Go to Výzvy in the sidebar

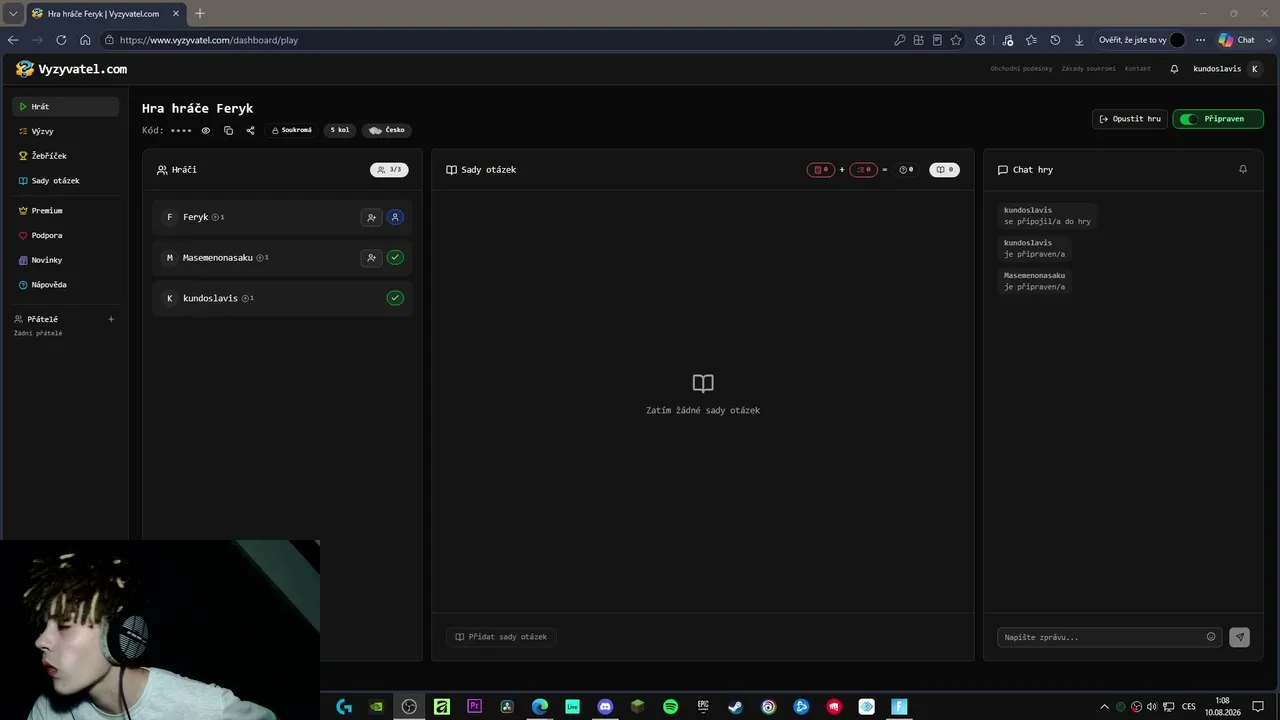tap(65, 131)
